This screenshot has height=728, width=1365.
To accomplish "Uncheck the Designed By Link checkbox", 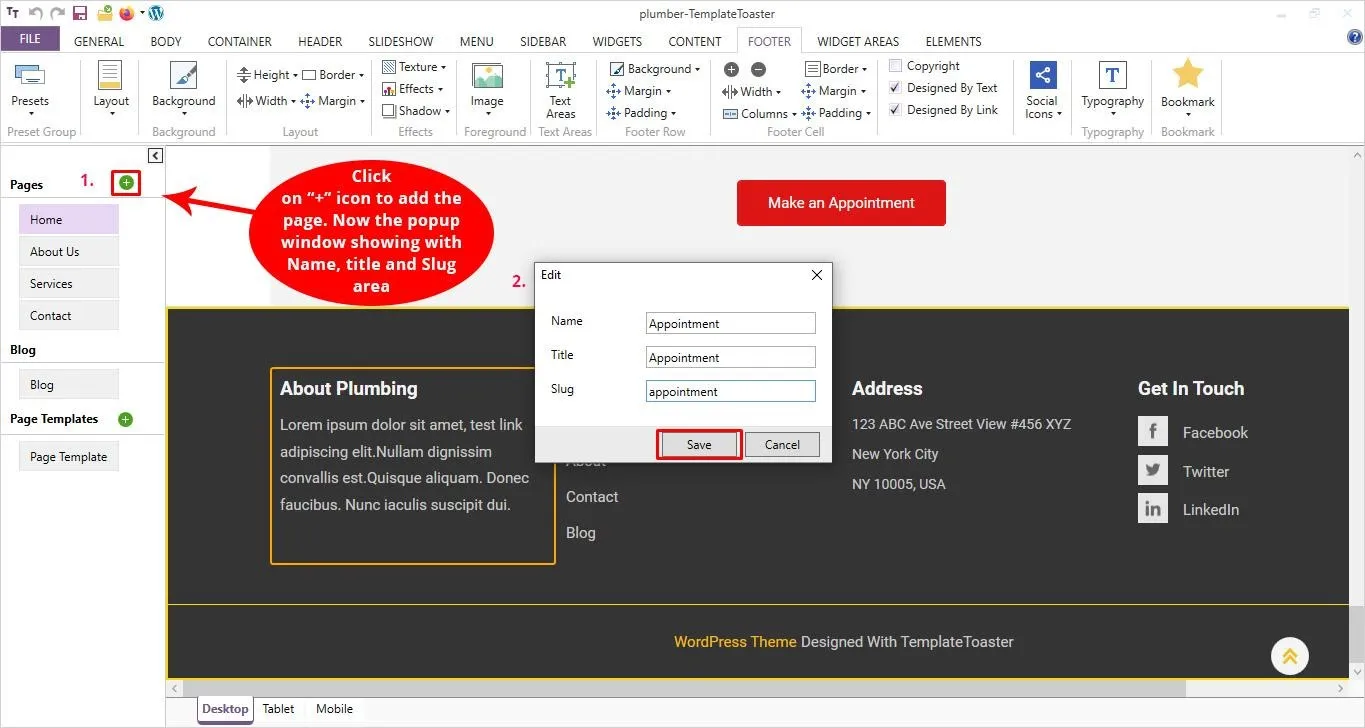I will (896, 110).
